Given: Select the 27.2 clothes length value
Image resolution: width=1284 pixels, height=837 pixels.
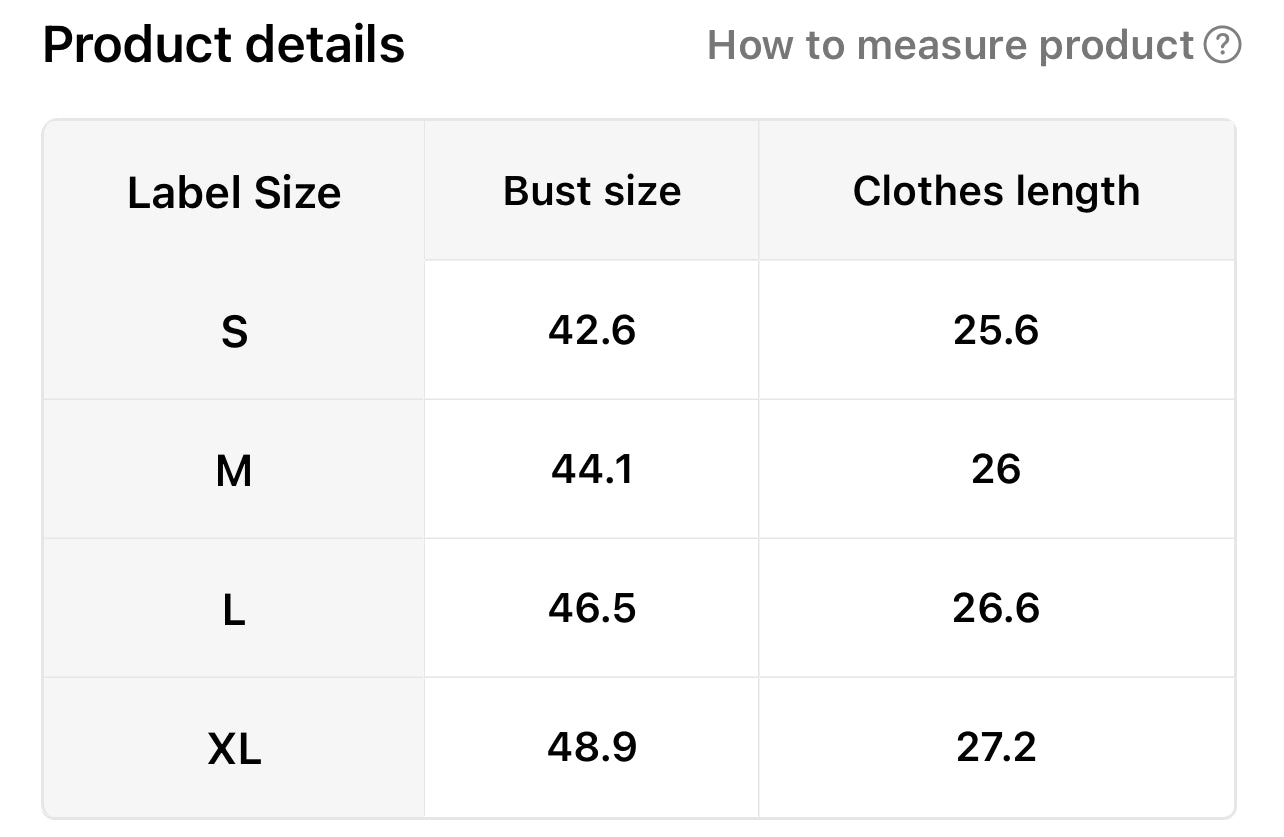Looking at the screenshot, I should 996,747.
